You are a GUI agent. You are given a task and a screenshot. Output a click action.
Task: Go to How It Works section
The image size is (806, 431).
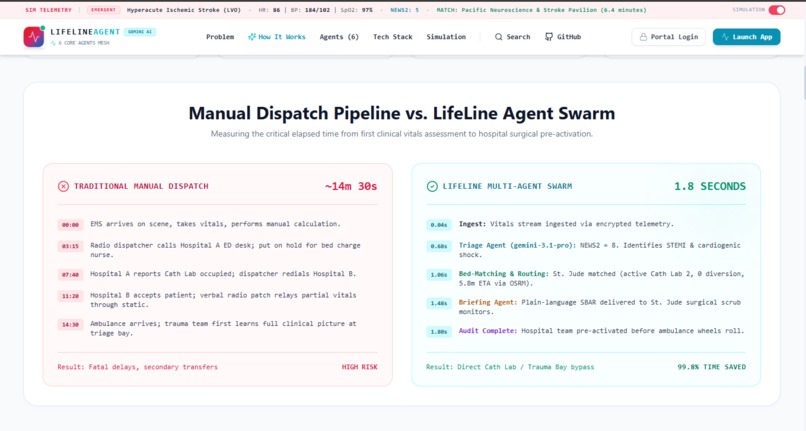click(277, 37)
